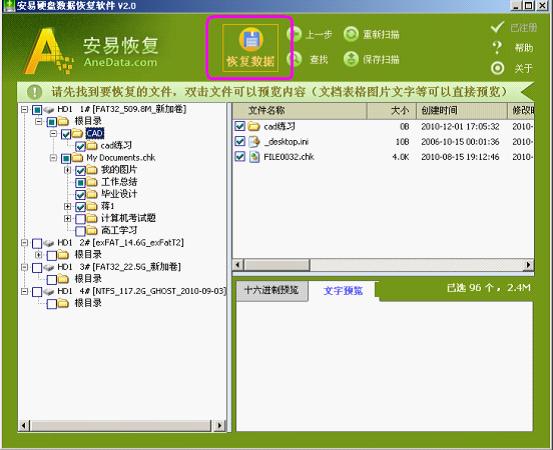Collapse the HD1 2# exFAT drive node
Screen dimensions: 553x450
click(x=24, y=243)
